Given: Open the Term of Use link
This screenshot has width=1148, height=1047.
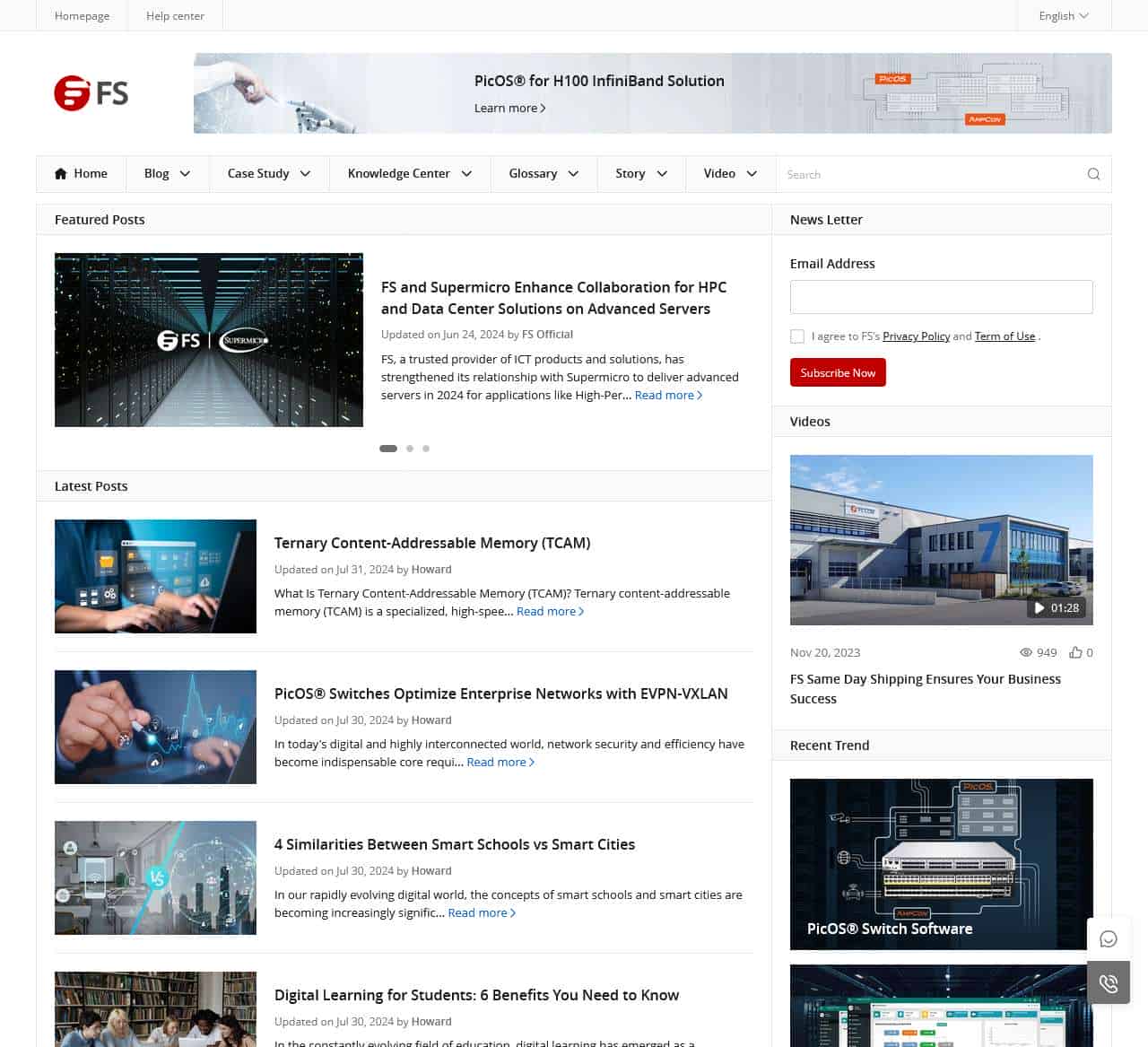Looking at the screenshot, I should [x=1004, y=336].
